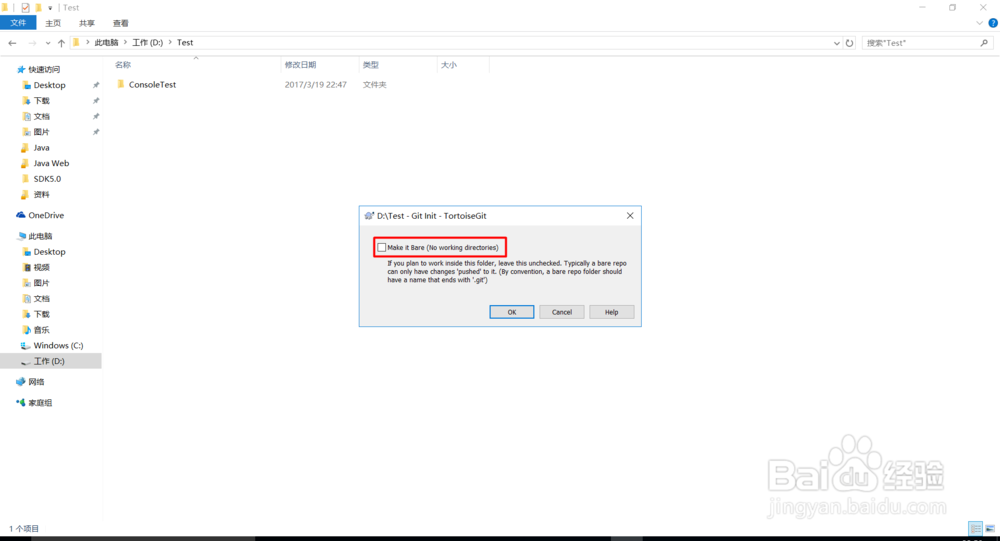This screenshot has height=541, width=1000.
Task: Click Test in address breadcrumb
Action: 185,43
